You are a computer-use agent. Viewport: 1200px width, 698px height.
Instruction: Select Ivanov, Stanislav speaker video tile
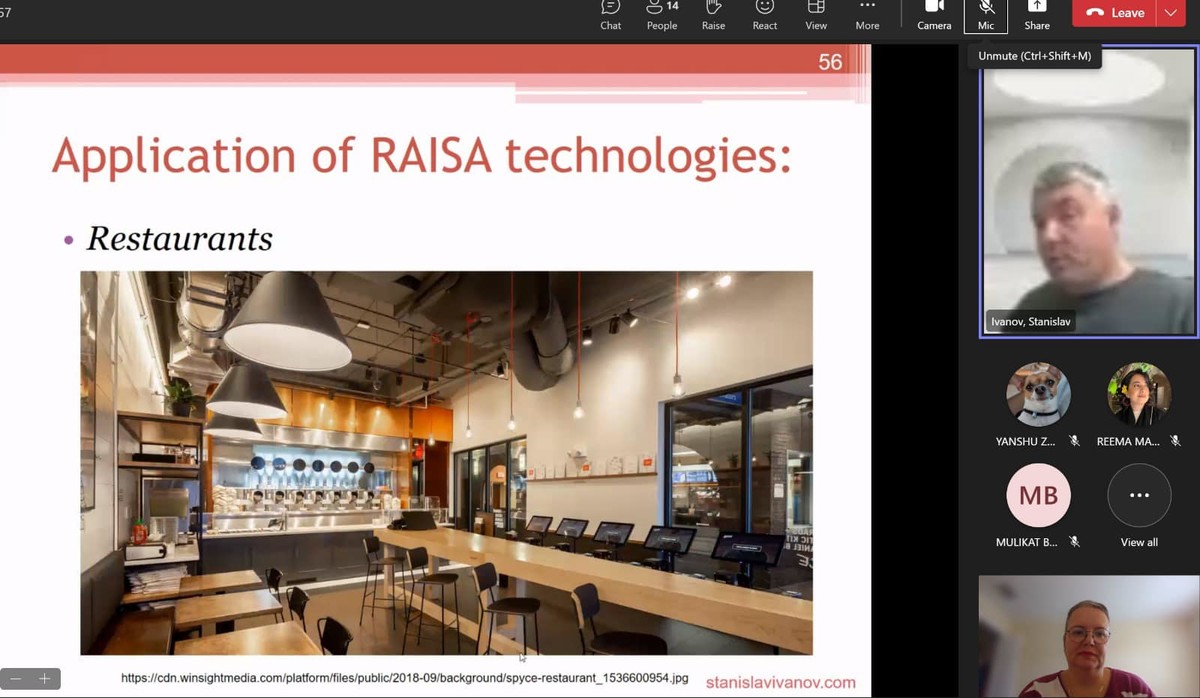pyautogui.click(x=1088, y=190)
